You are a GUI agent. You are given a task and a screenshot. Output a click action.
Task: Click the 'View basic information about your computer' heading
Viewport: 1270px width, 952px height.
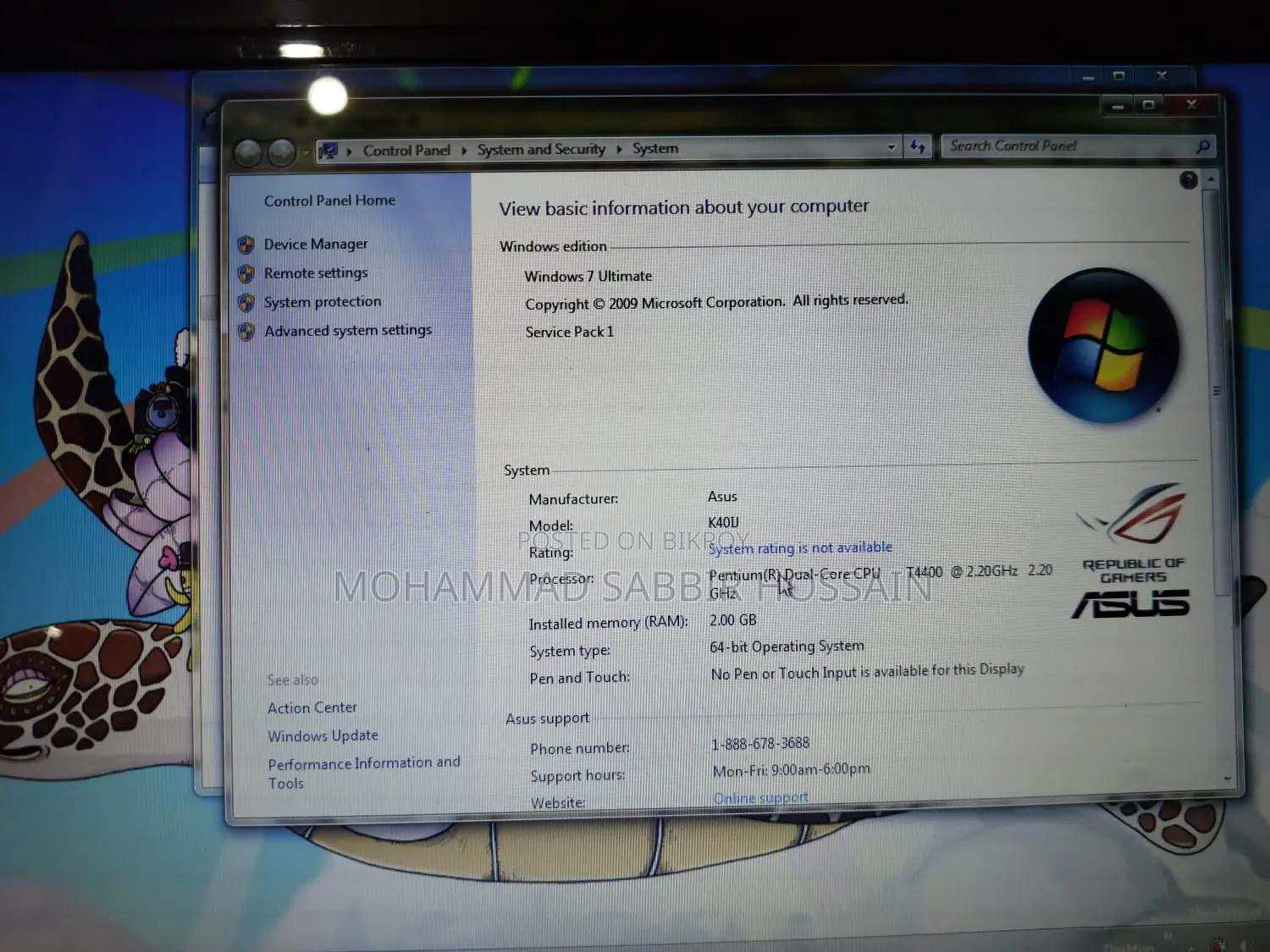[684, 207]
